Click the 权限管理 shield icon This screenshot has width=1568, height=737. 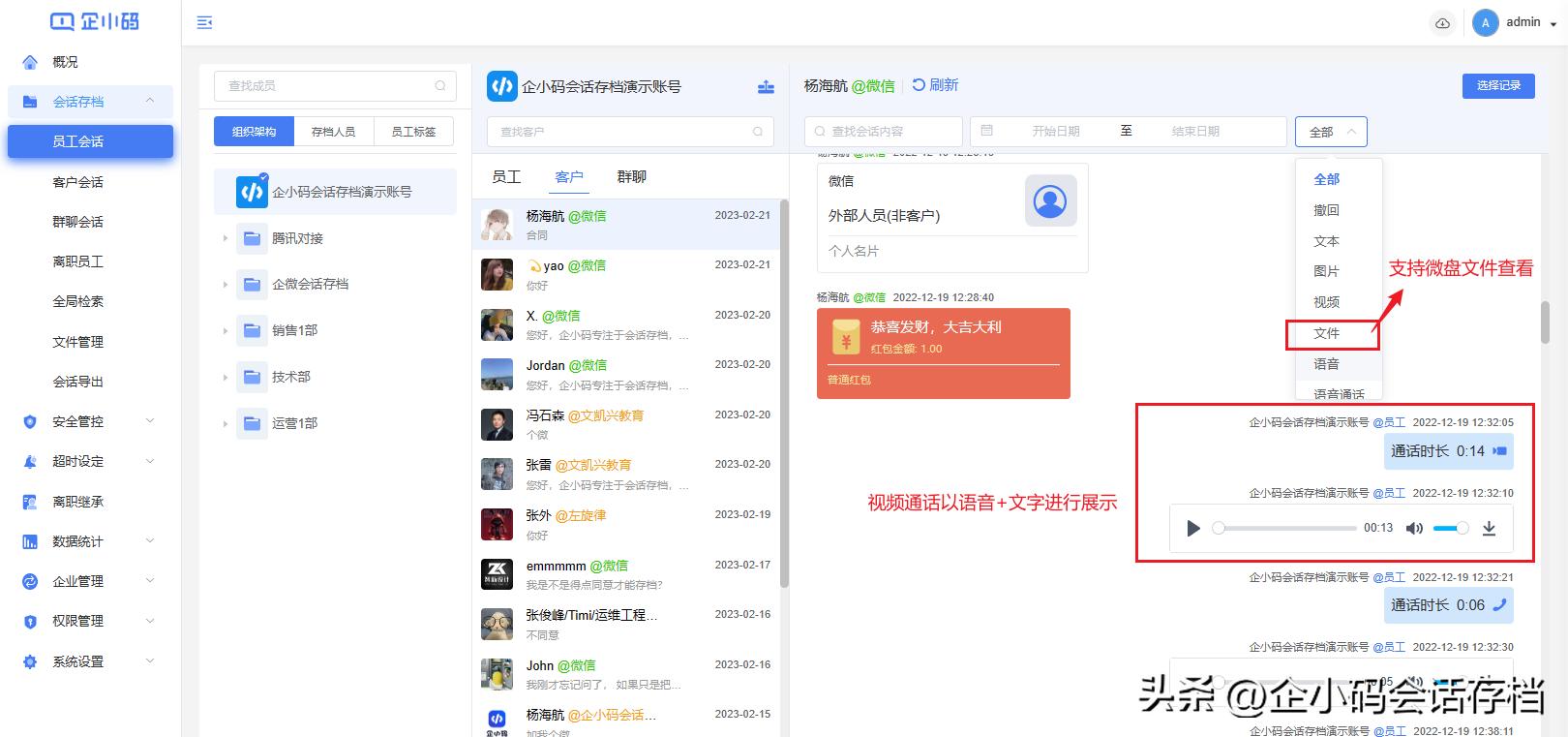[30, 621]
